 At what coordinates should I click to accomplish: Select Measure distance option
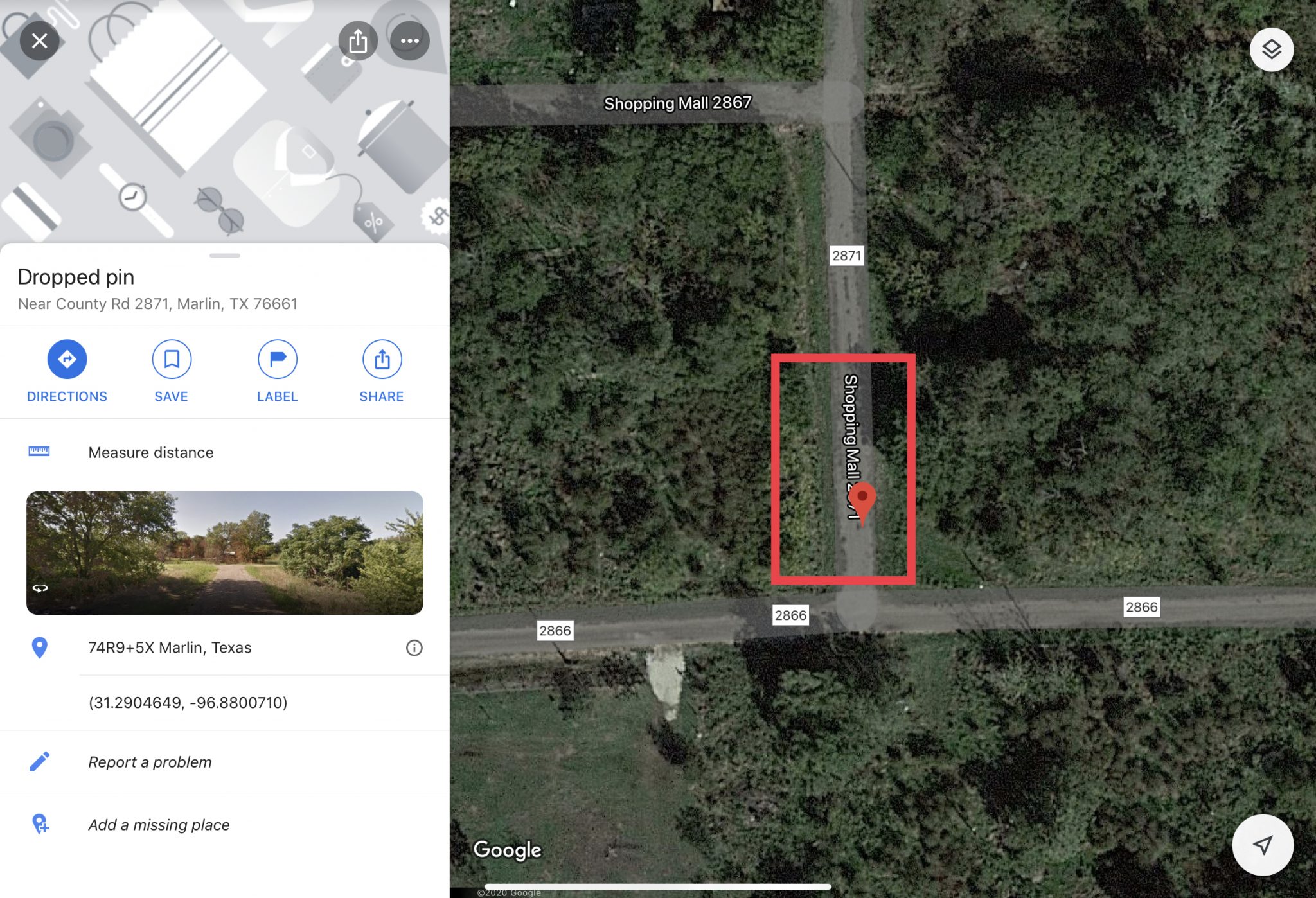[x=224, y=452]
